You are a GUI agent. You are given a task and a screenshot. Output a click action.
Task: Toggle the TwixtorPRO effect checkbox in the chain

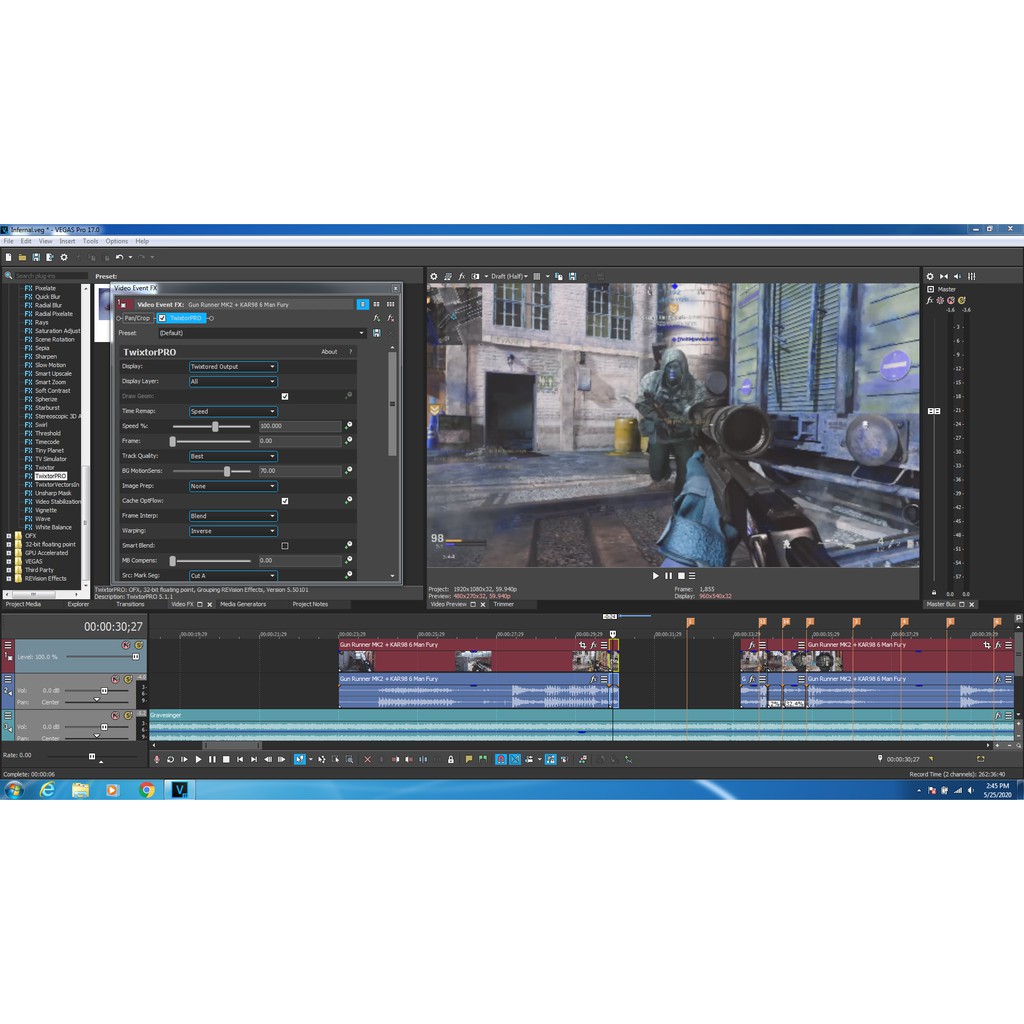[162, 318]
